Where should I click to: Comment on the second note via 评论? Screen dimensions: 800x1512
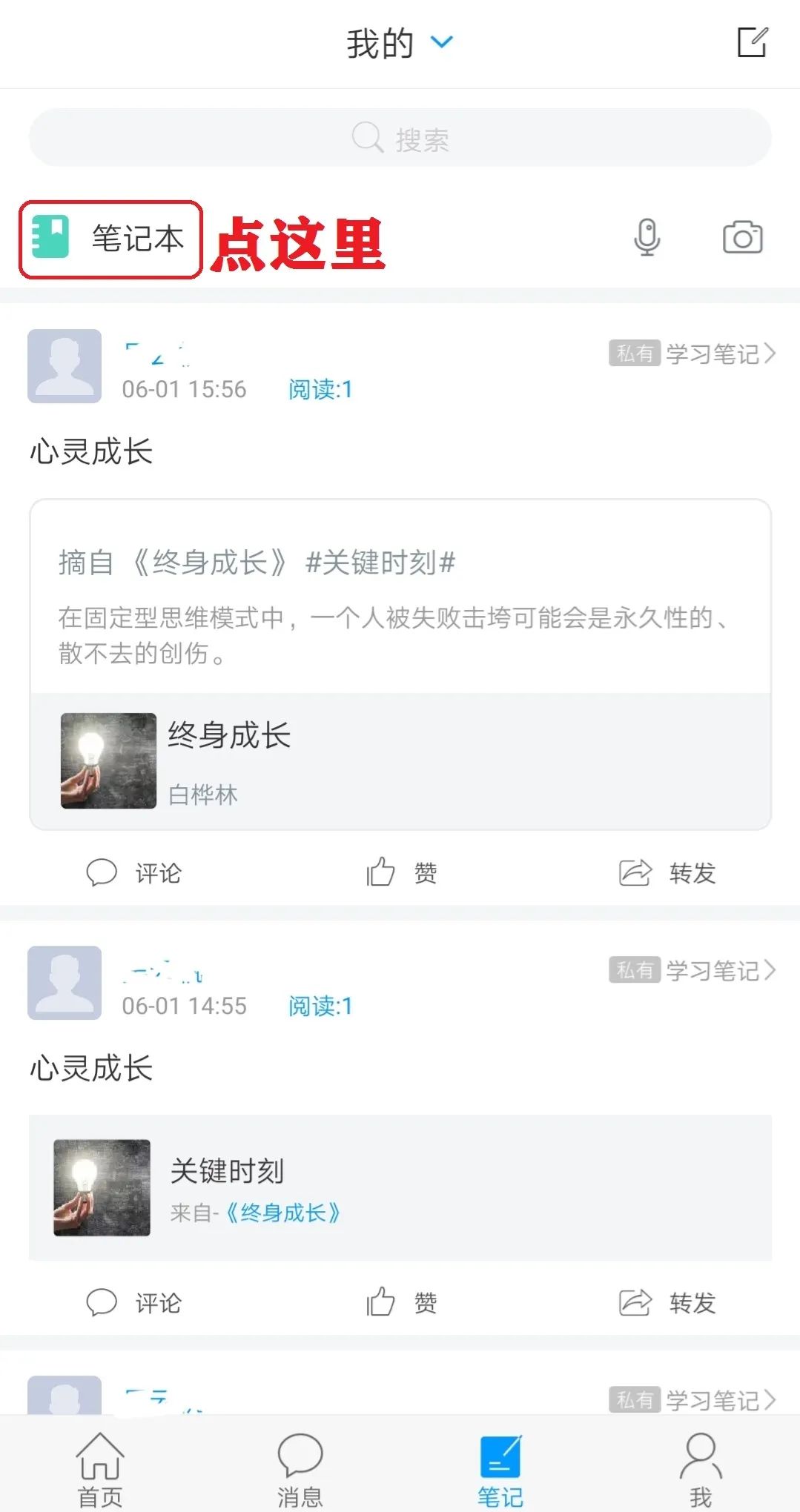click(133, 1302)
